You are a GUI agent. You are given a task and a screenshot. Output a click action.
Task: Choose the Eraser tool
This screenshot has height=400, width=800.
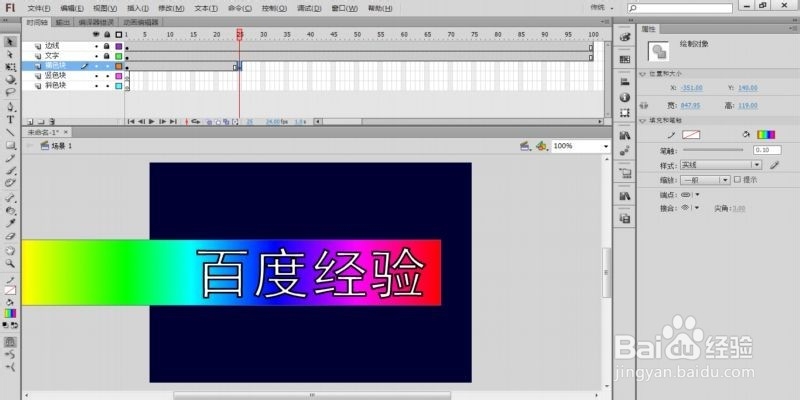click(x=10, y=236)
